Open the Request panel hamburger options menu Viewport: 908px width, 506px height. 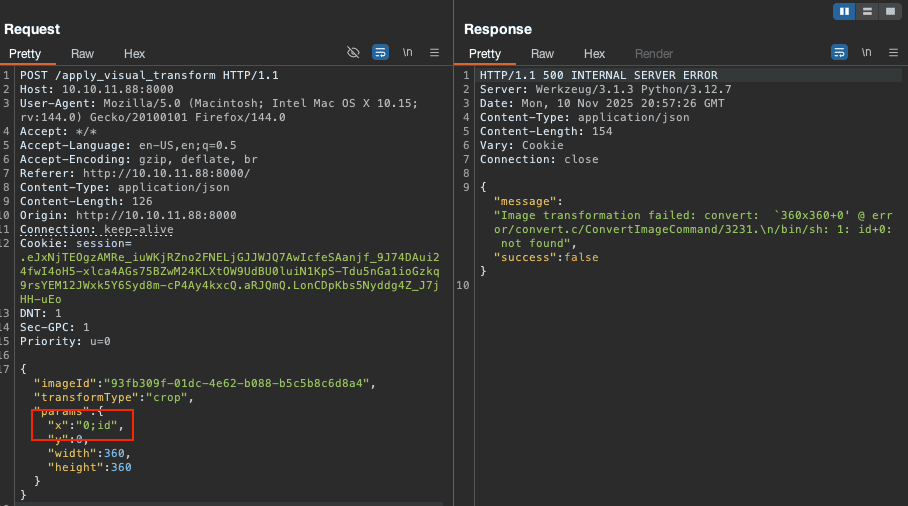[x=434, y=52]
